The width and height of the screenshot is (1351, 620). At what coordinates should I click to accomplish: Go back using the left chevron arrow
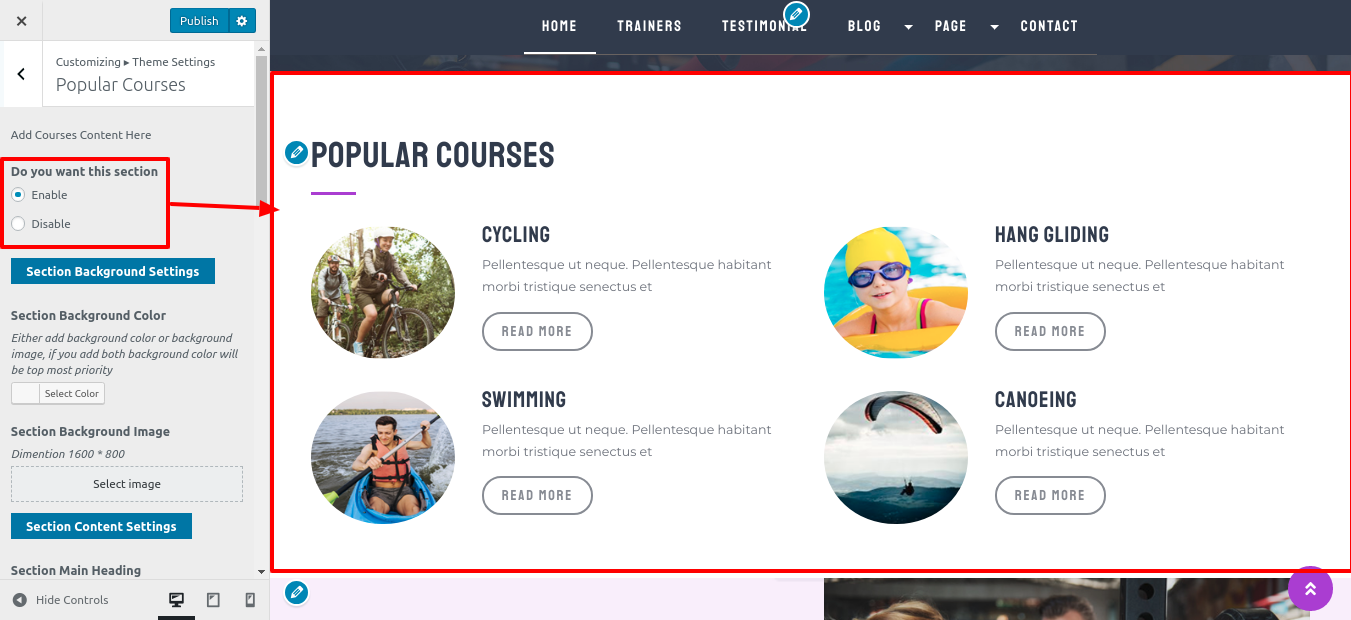click(21, 74)
